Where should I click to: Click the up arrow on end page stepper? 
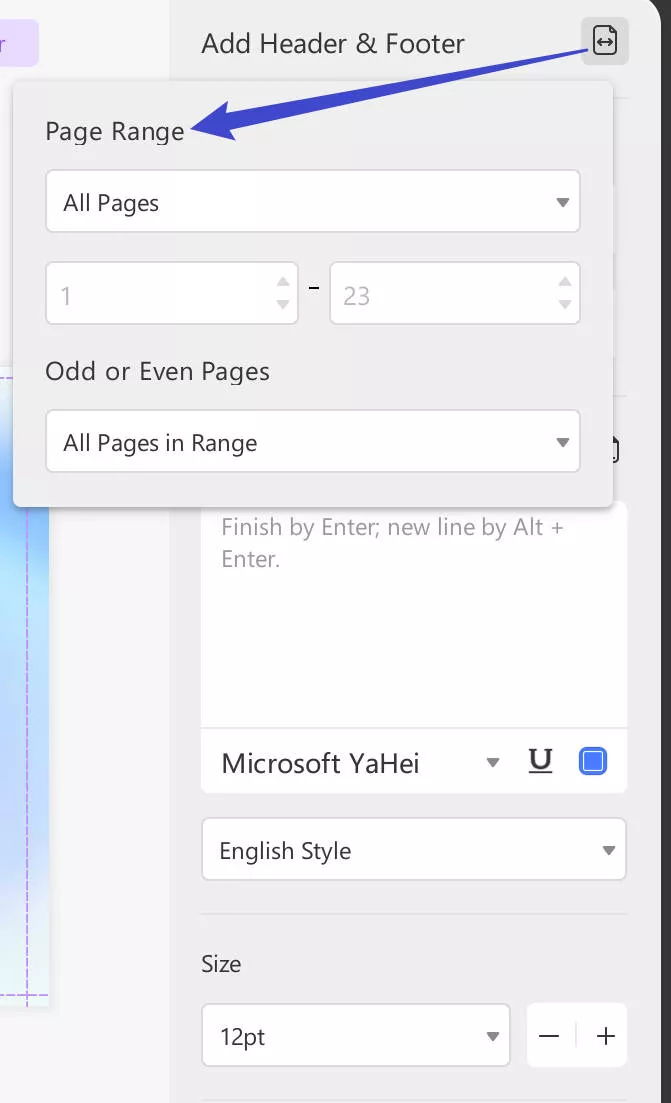pyautogui.click(x=564, y=280)
